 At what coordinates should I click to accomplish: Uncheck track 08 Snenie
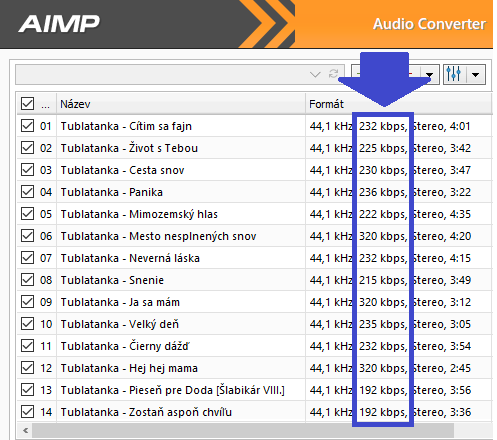point(27,280)
